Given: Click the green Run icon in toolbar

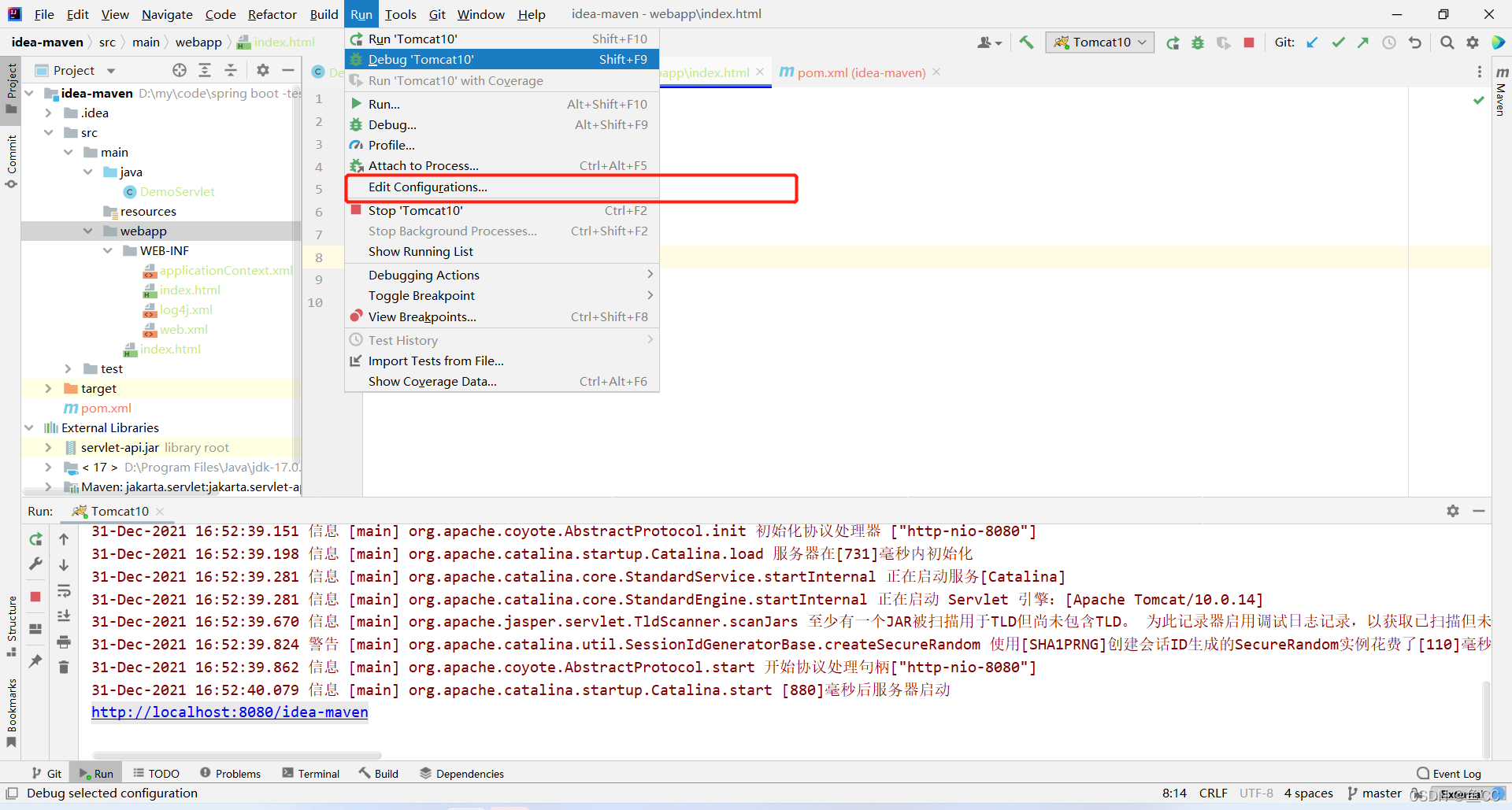Looking at the screenshot, I should pos(1173,43).
